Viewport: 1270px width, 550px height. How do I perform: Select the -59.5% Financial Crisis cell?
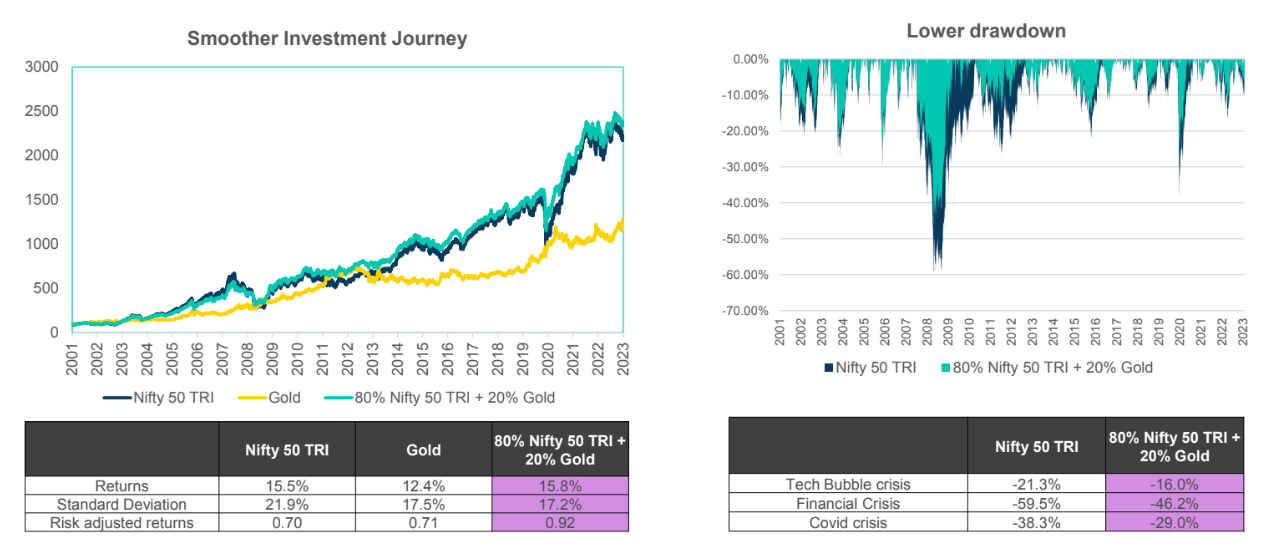coord(1037,503)
